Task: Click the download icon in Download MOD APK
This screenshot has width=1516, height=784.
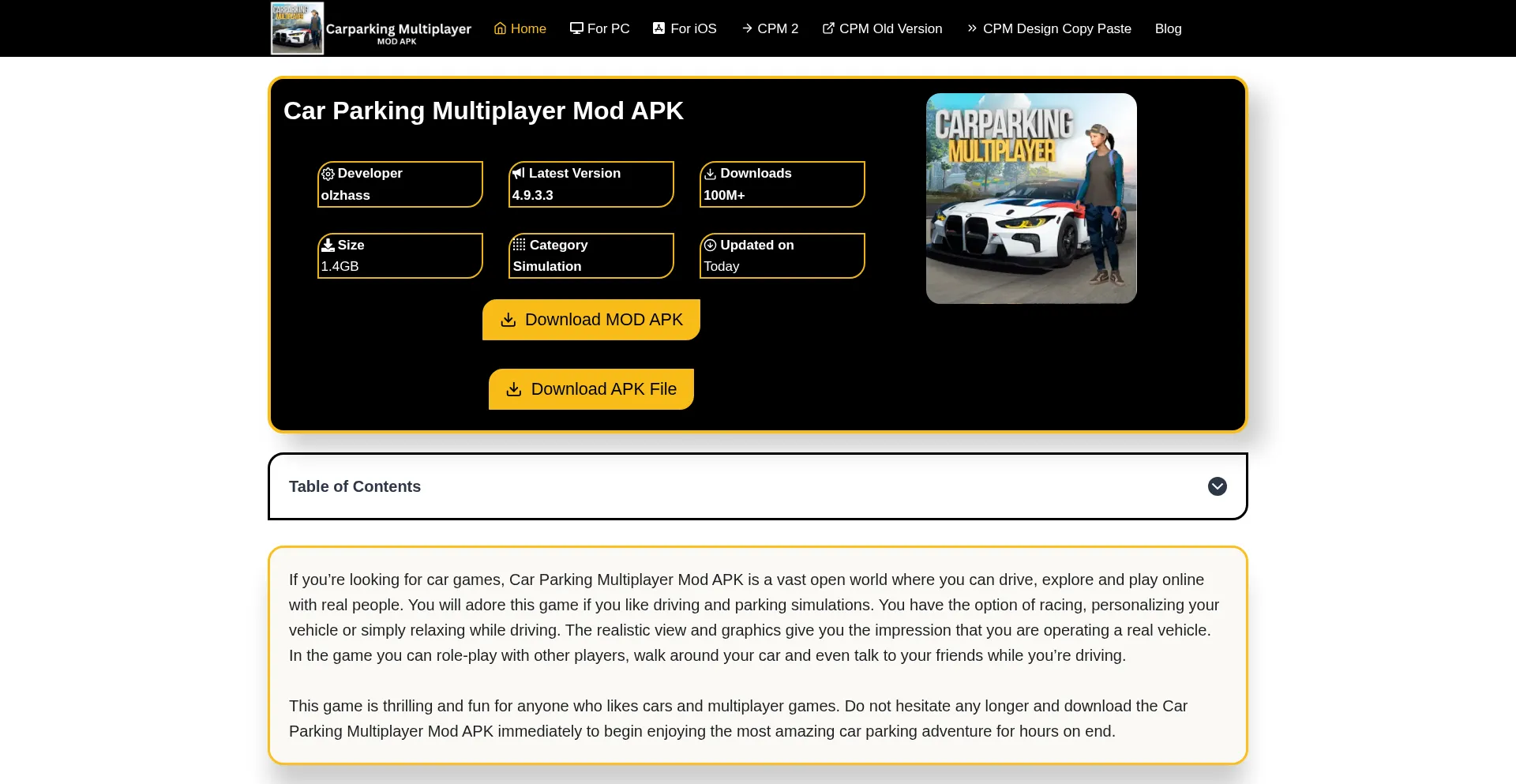Action: (508, 320)
